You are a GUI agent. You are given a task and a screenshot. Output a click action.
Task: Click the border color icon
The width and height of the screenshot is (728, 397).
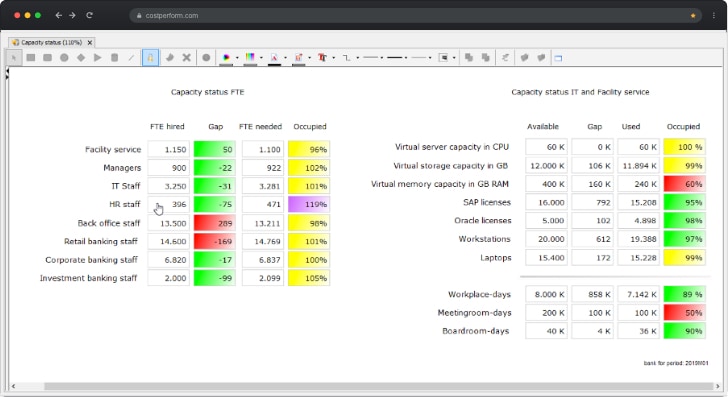(x=299, y=58)
